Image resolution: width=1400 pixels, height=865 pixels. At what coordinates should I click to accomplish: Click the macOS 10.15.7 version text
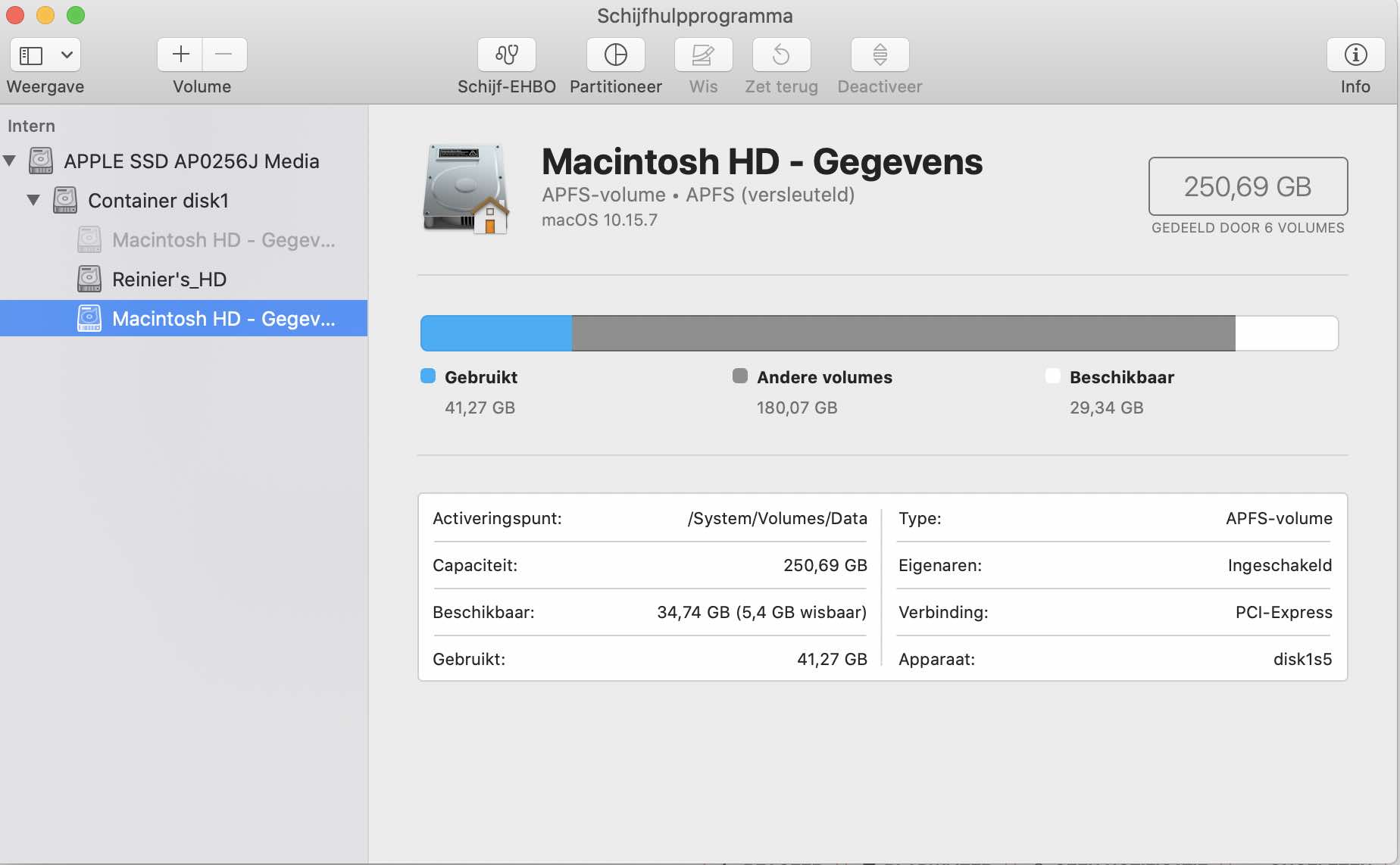(599, 220)
